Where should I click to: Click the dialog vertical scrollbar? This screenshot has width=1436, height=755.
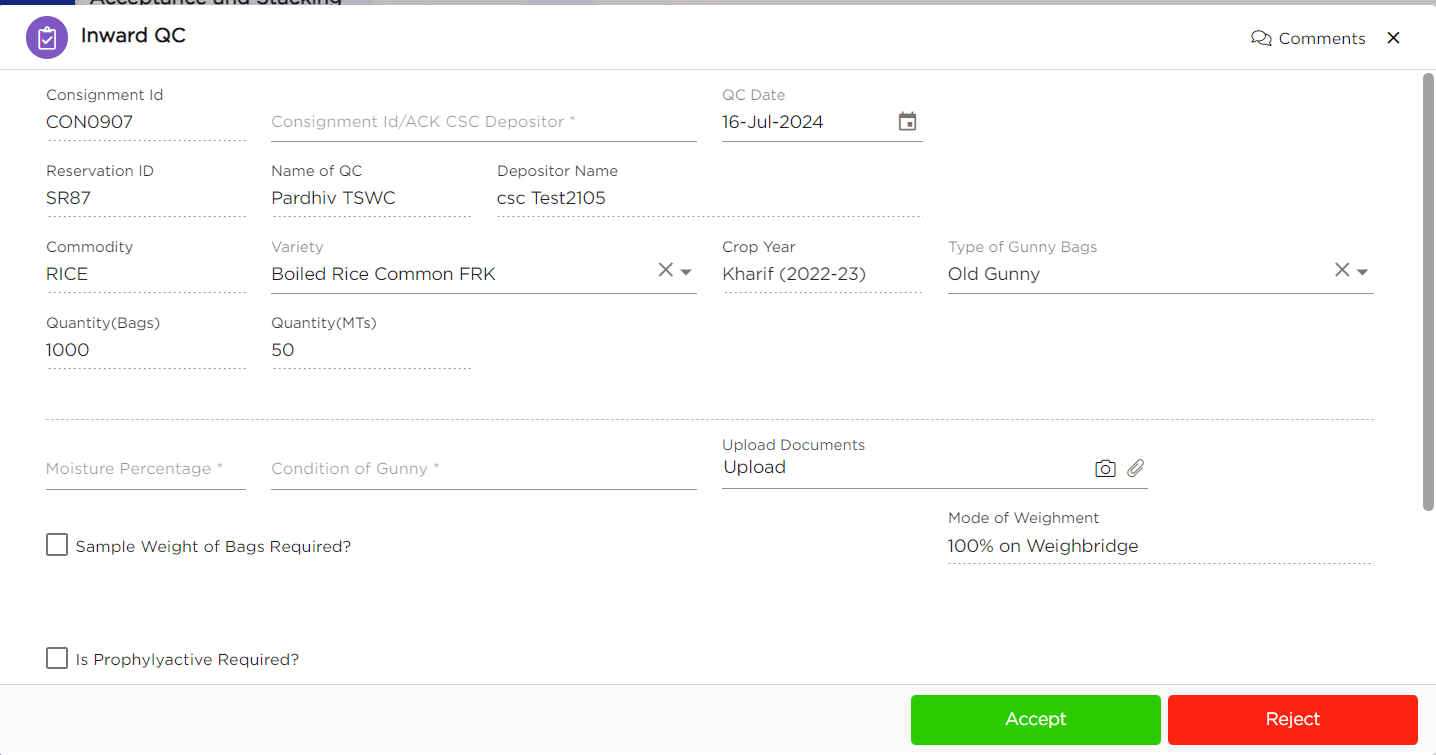point(1428,292)
